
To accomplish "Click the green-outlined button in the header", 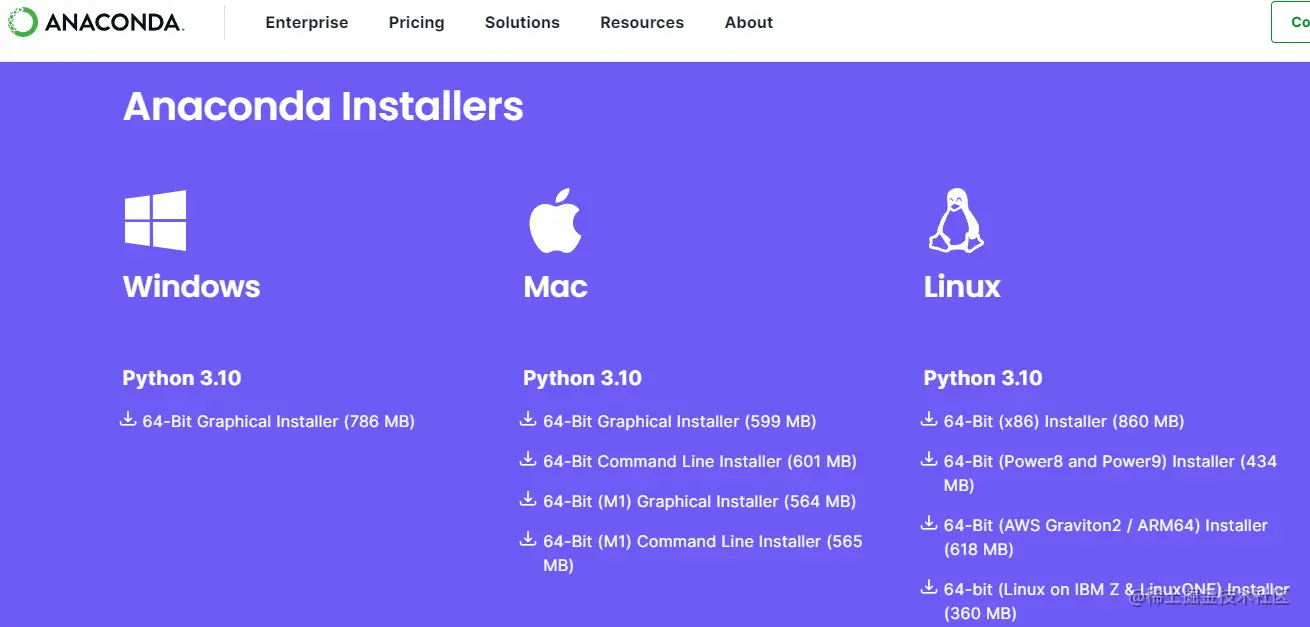I will [1291, 22].
